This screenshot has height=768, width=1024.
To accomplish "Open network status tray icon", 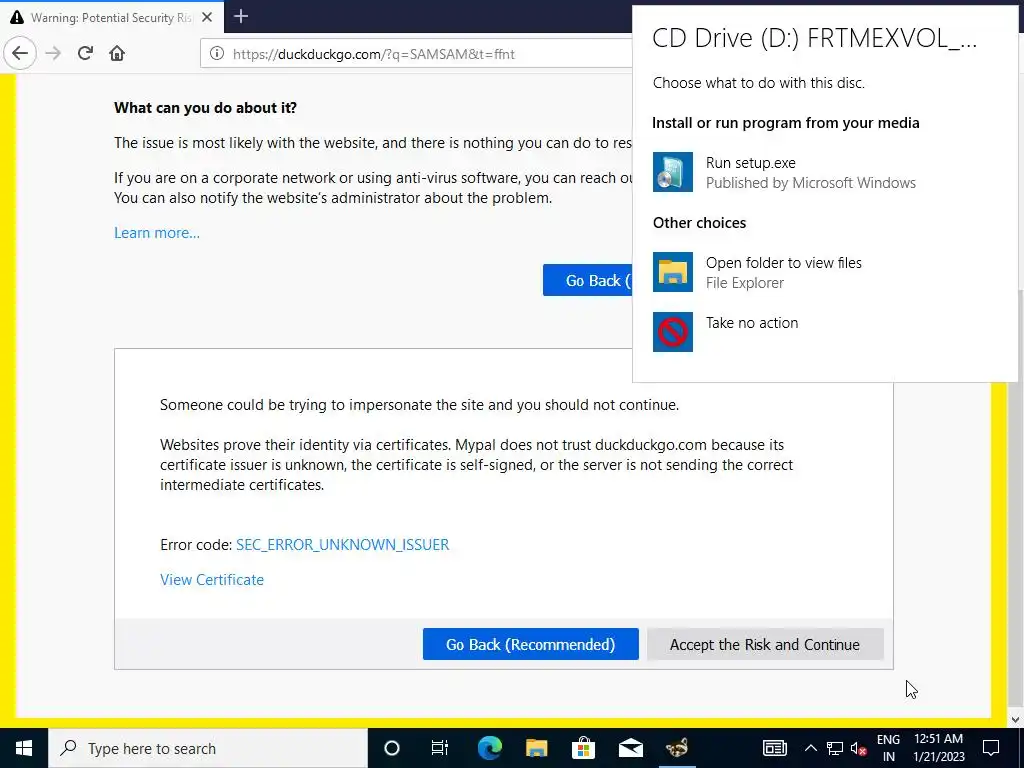I will click(x=835, y=748).
